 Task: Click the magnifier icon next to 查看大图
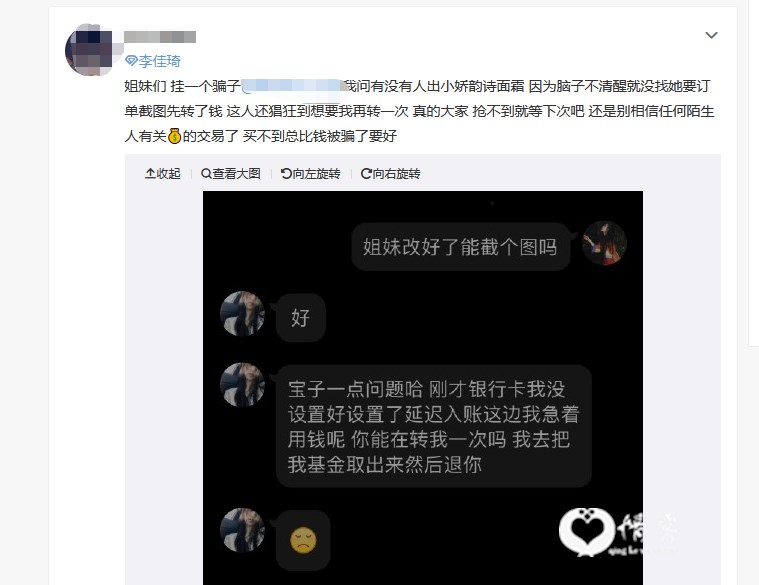206,173
